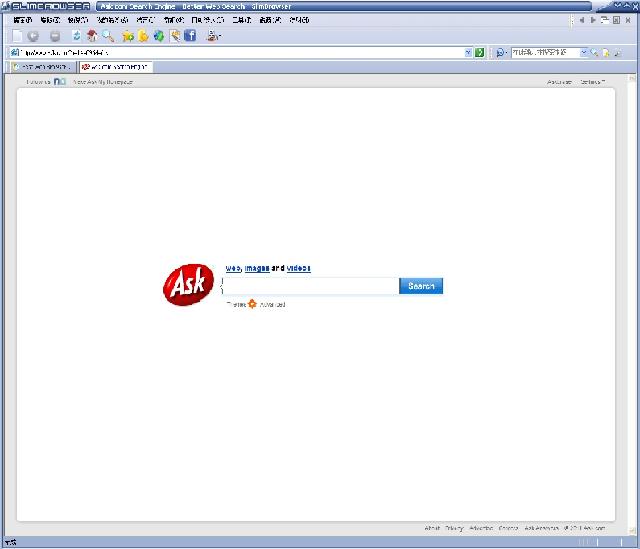The height and width of the screenshot is (549, 640).
Task: Expand the toolbar search box dropdown arrow
Action: tap(584, 53)
